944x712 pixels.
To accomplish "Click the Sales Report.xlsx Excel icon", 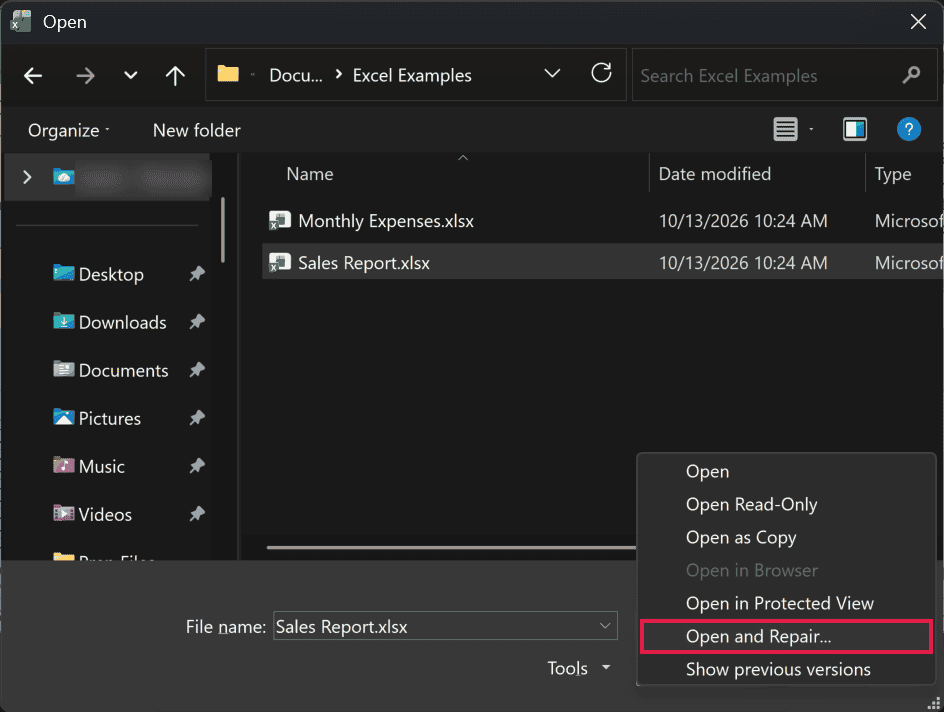I will click(280, 262).
